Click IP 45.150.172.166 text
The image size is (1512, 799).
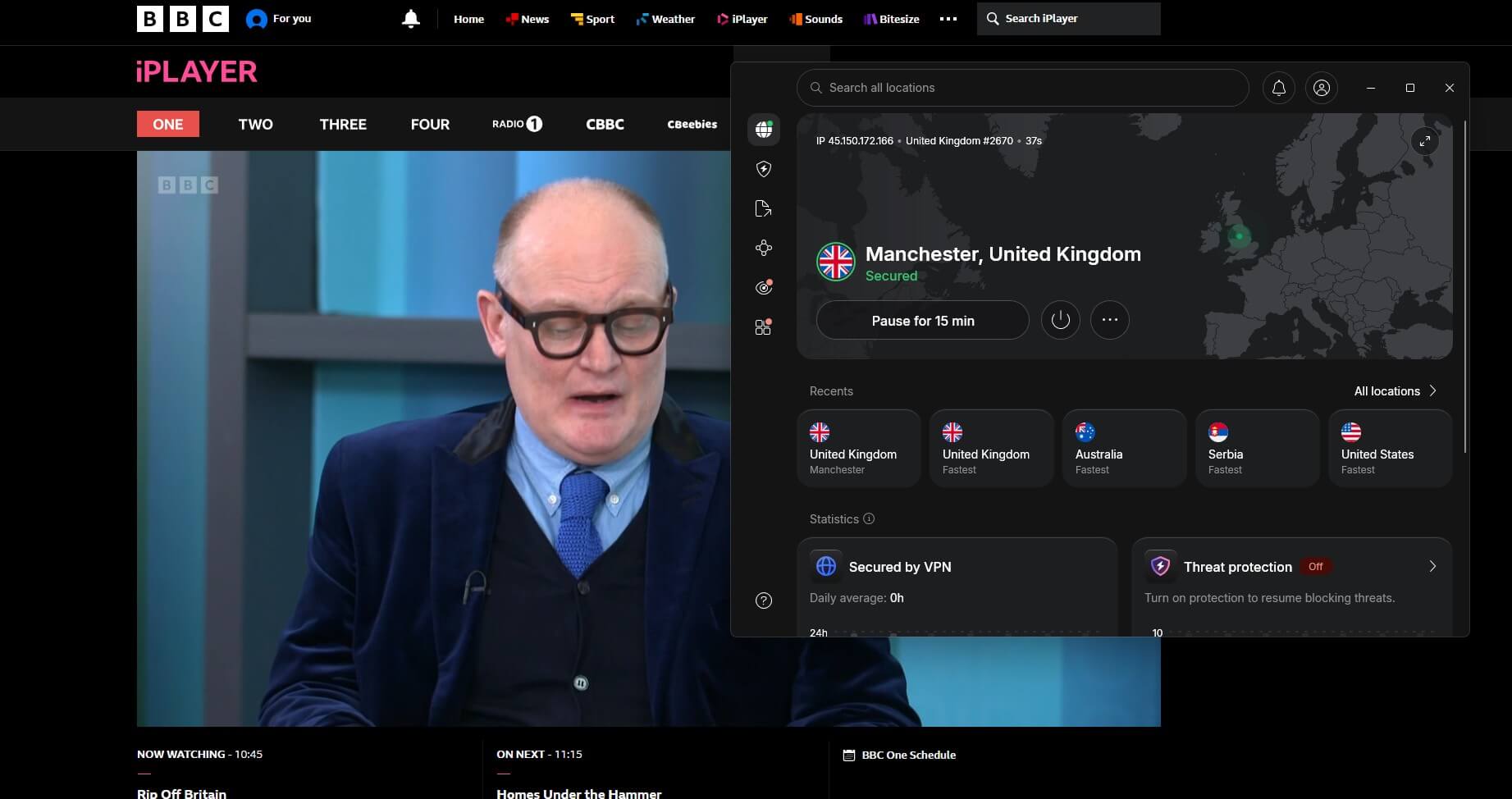(855, 141)
